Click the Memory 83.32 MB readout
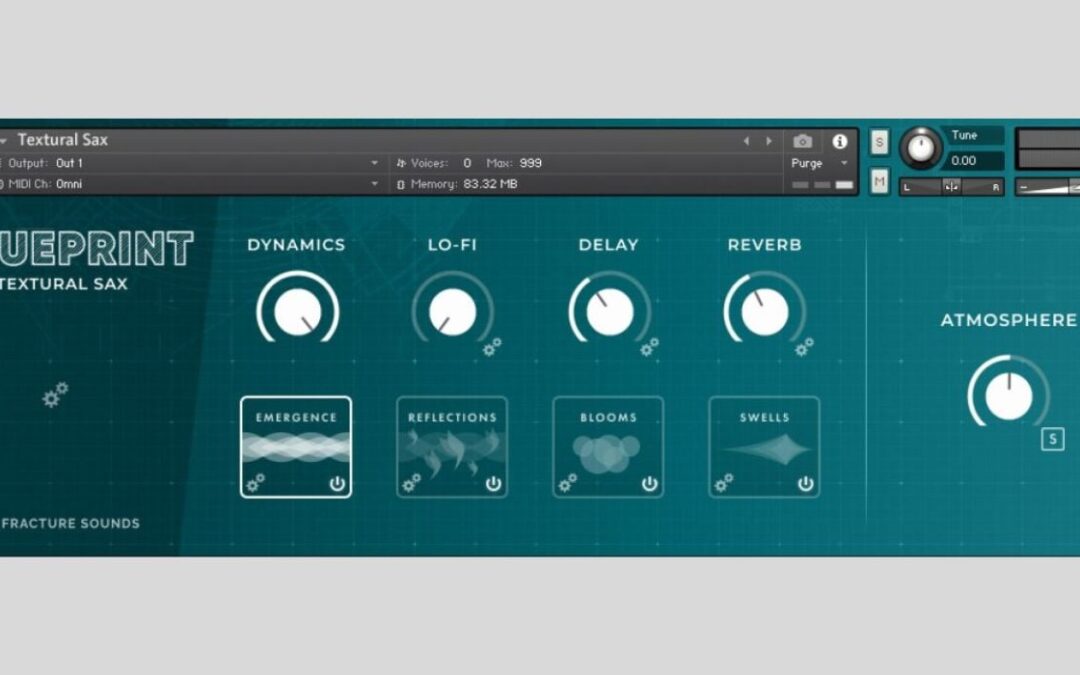1080x675 pixels. pos(457,184)
